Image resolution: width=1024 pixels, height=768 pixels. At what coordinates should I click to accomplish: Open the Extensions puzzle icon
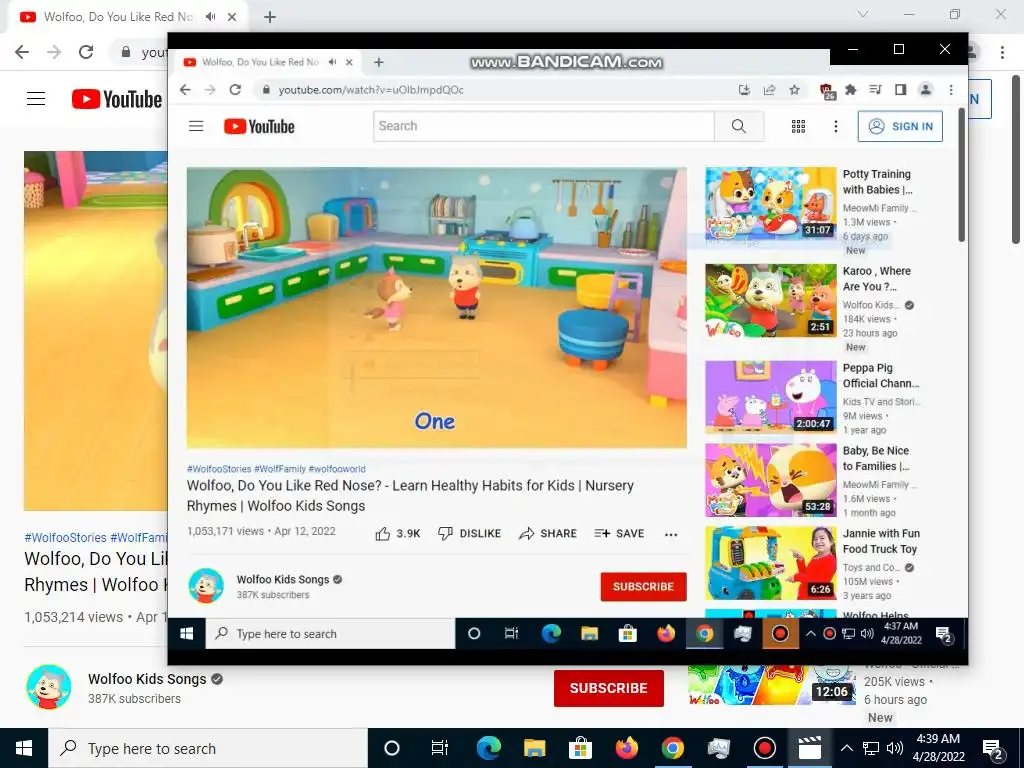850,90
